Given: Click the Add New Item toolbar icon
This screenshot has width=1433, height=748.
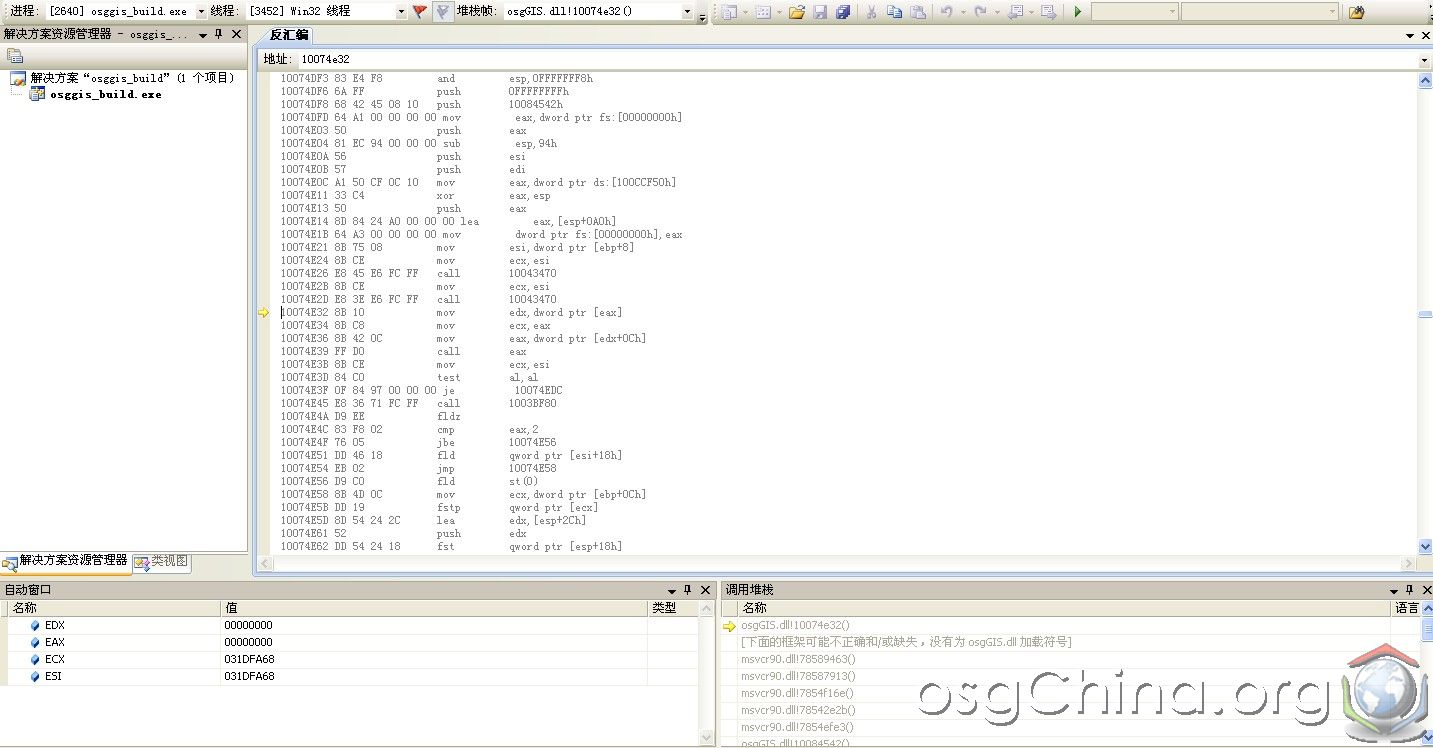Looking at the screenshot, I should pos(762,12).
